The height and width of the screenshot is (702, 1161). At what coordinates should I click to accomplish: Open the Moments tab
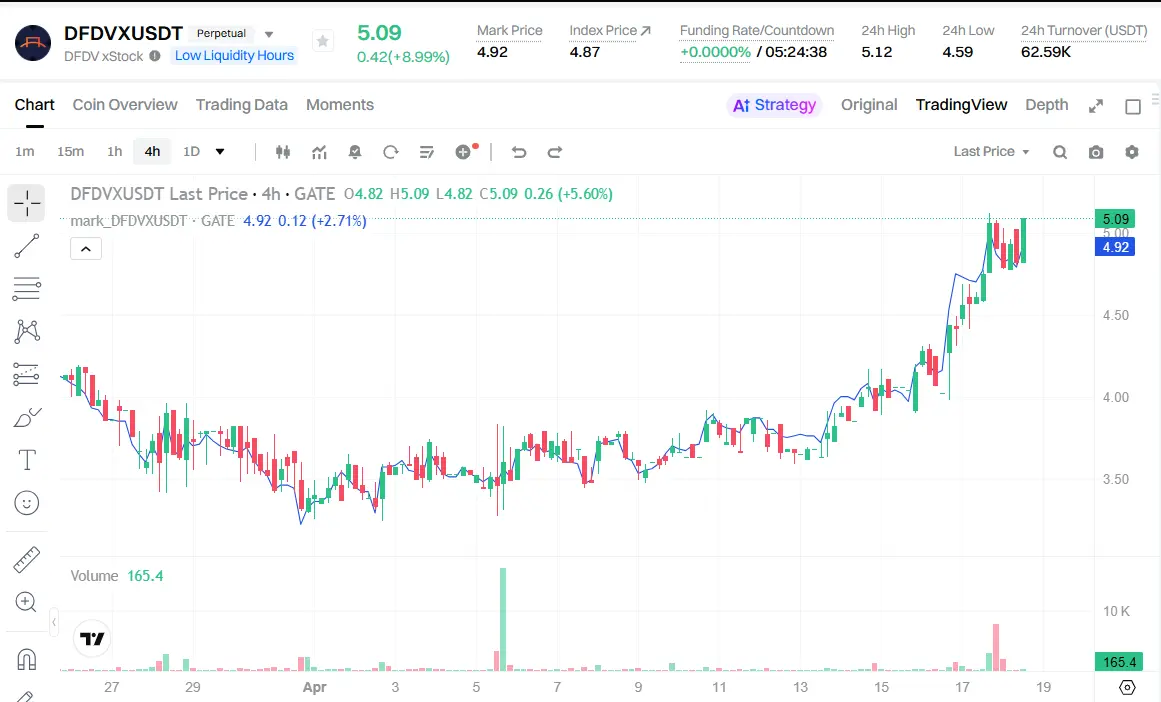click(x=340, y=105)
